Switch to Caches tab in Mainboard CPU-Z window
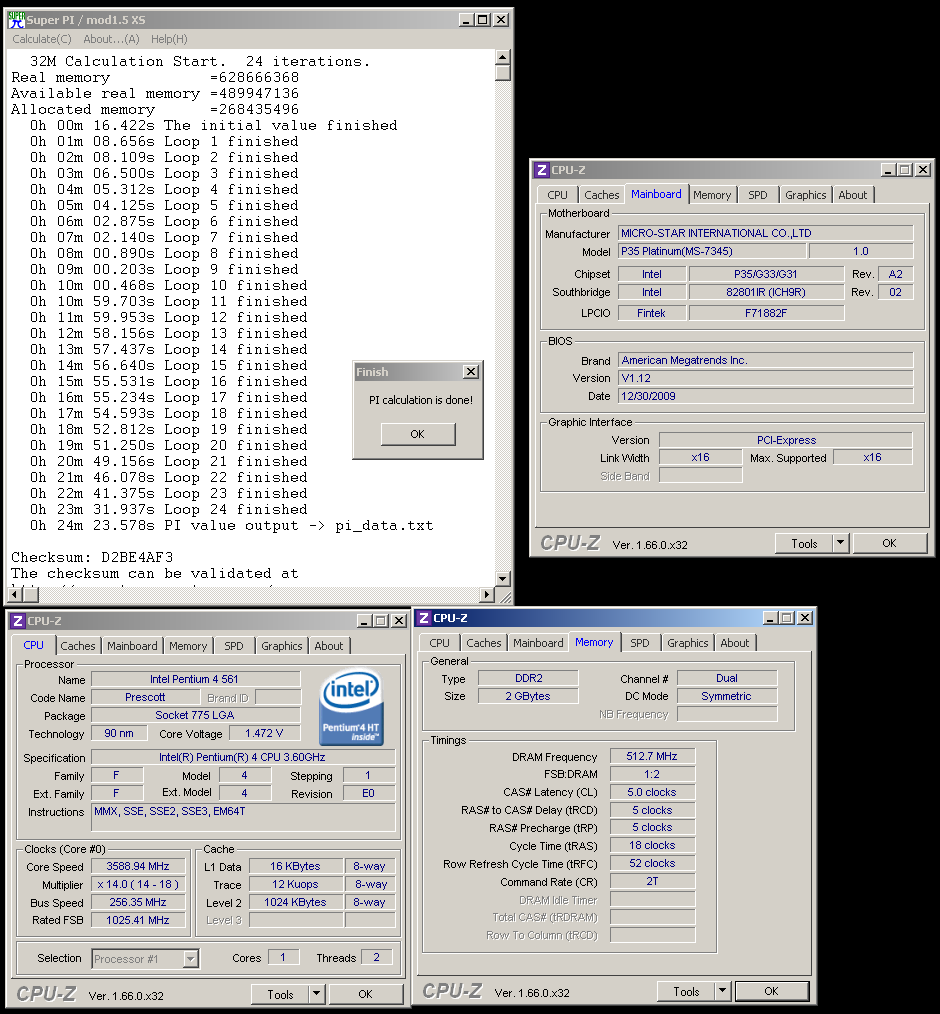The image size is (940, 1014). click(601, 195)
